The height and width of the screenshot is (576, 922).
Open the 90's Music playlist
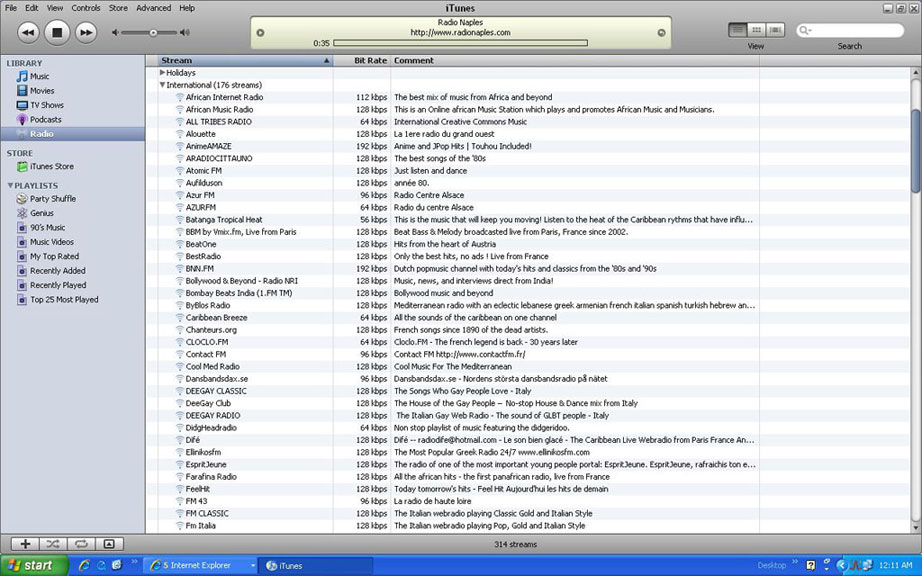pyautogui.click(x=41, y=227)
